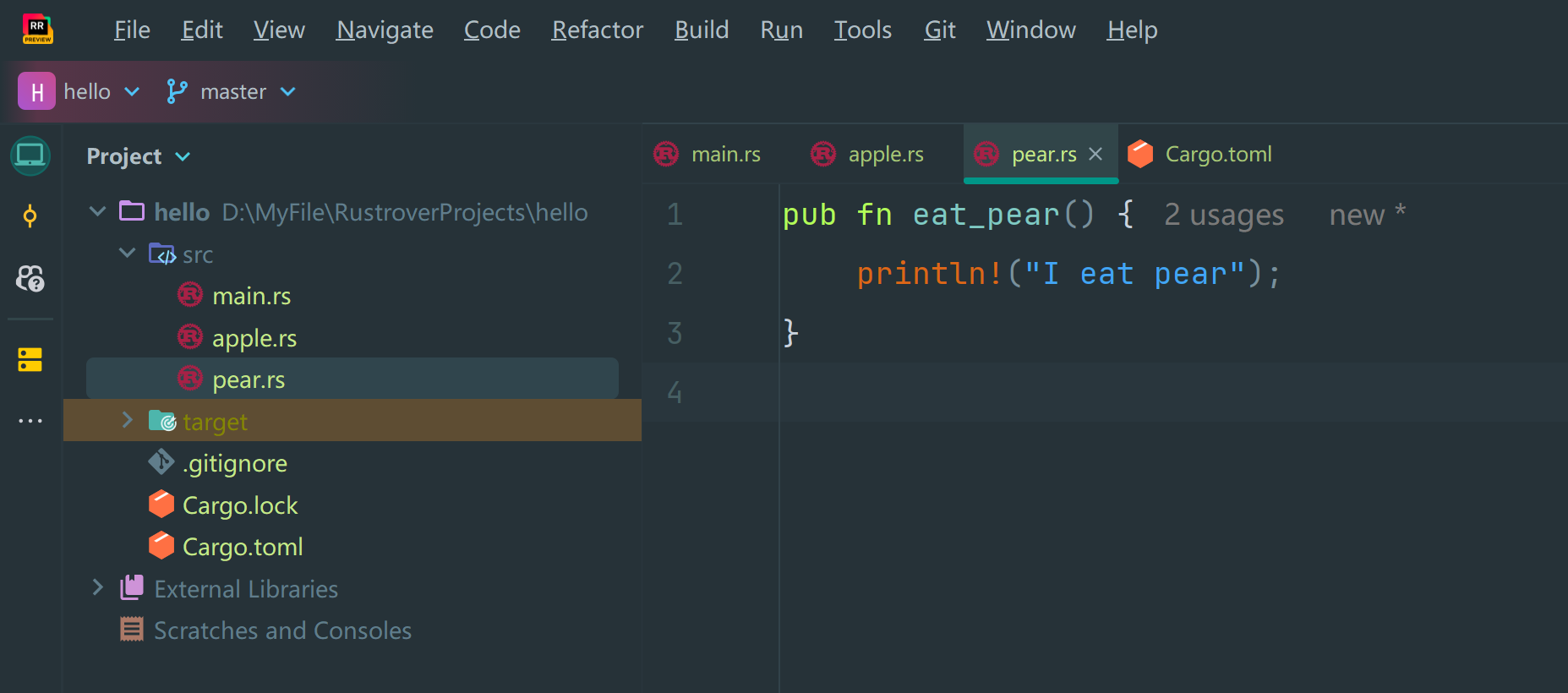The height and width of the screenshot is (693, 1568).
Task: Select Cargo.lock in the project tree
Action: click(x=240, y=505)
